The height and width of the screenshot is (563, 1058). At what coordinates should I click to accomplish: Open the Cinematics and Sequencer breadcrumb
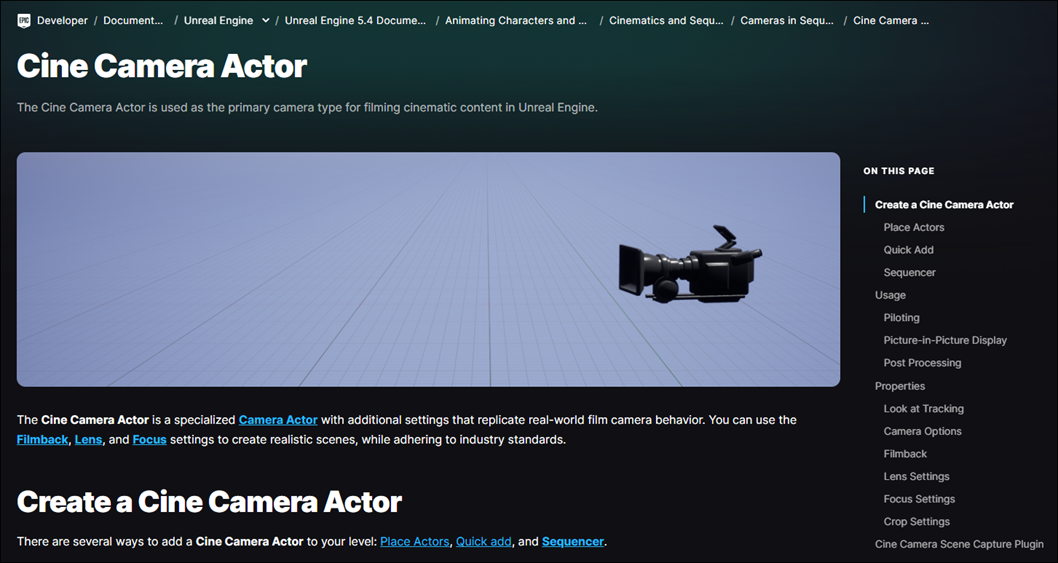click(666, 20)
